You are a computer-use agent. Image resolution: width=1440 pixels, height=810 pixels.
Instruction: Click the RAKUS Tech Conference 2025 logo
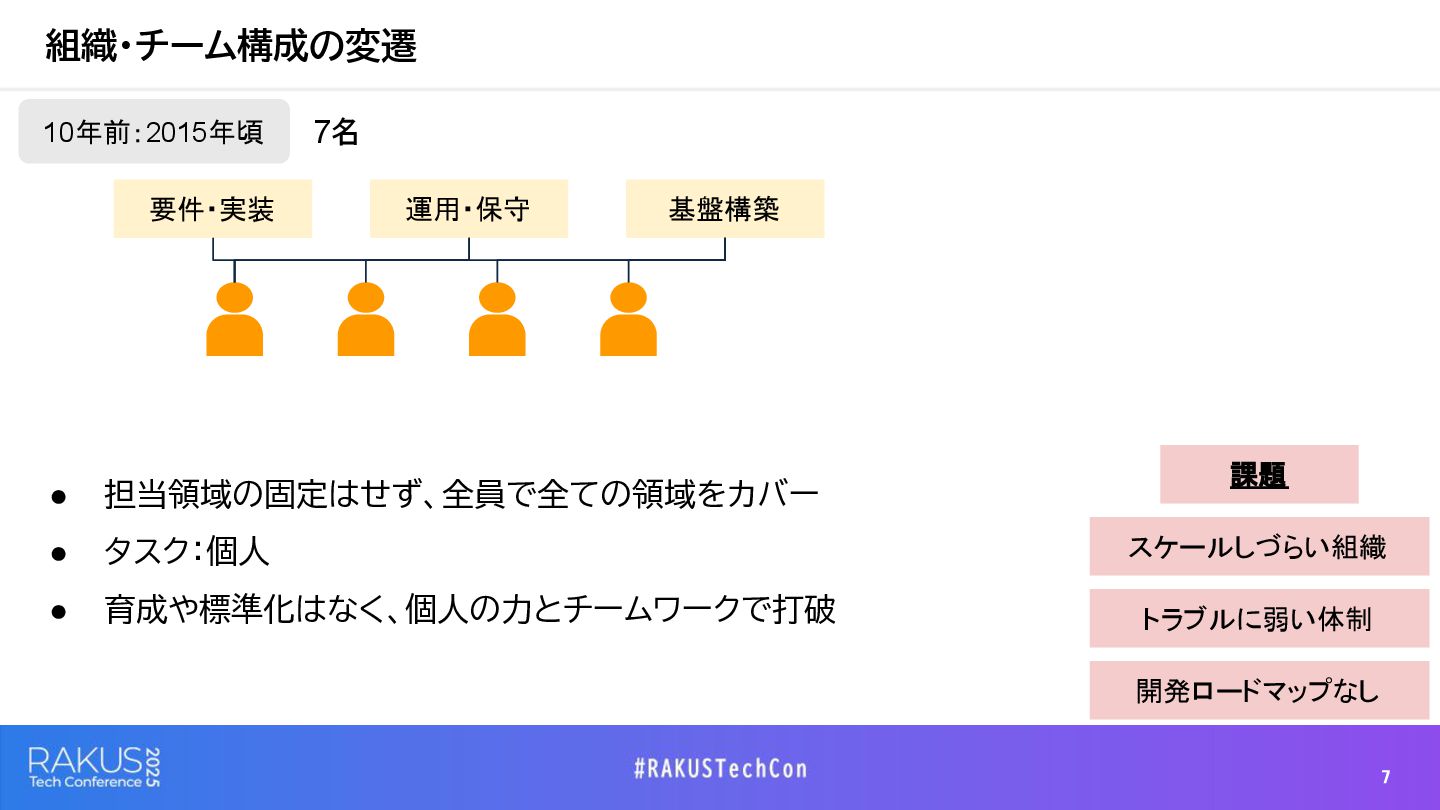94,767
